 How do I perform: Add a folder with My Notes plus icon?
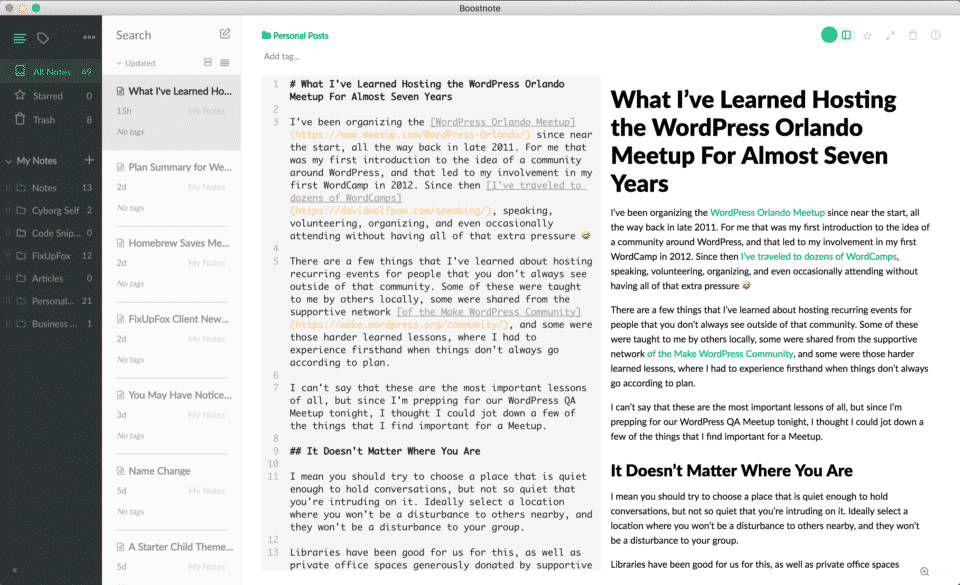89,160
